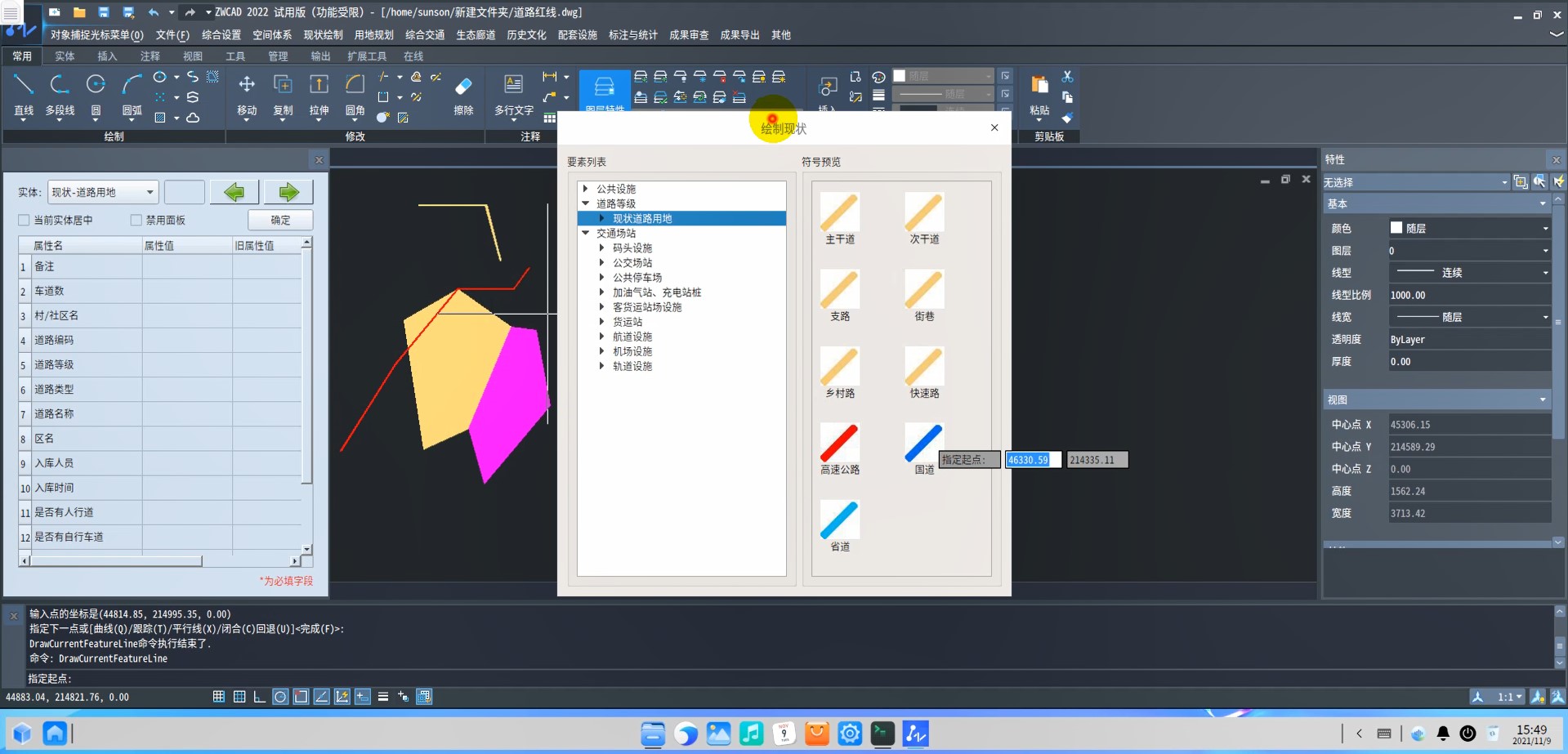Switch to the 插入 ribbon tab

tap(107, 56)
